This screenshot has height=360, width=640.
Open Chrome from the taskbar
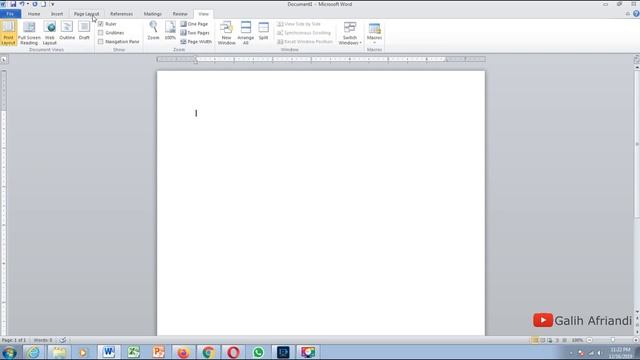[208, 352]
